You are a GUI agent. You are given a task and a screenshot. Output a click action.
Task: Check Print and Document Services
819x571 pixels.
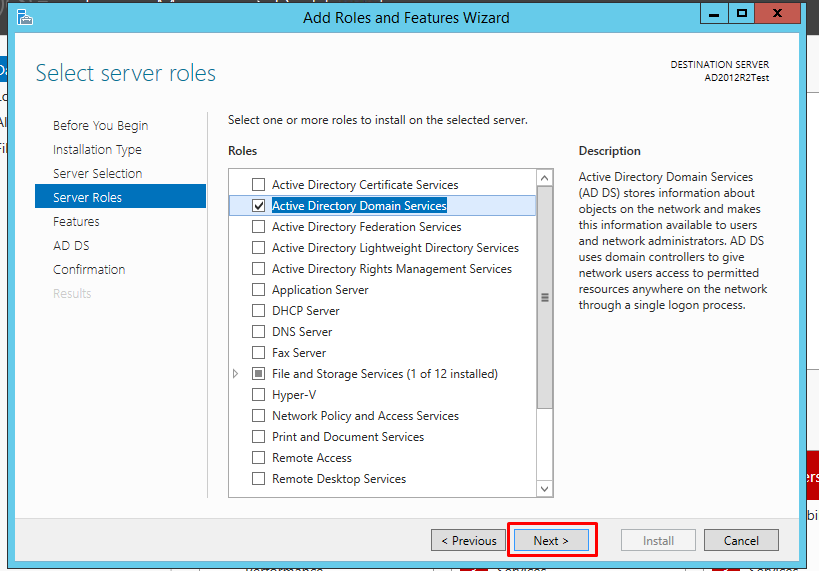pos(258,436)
